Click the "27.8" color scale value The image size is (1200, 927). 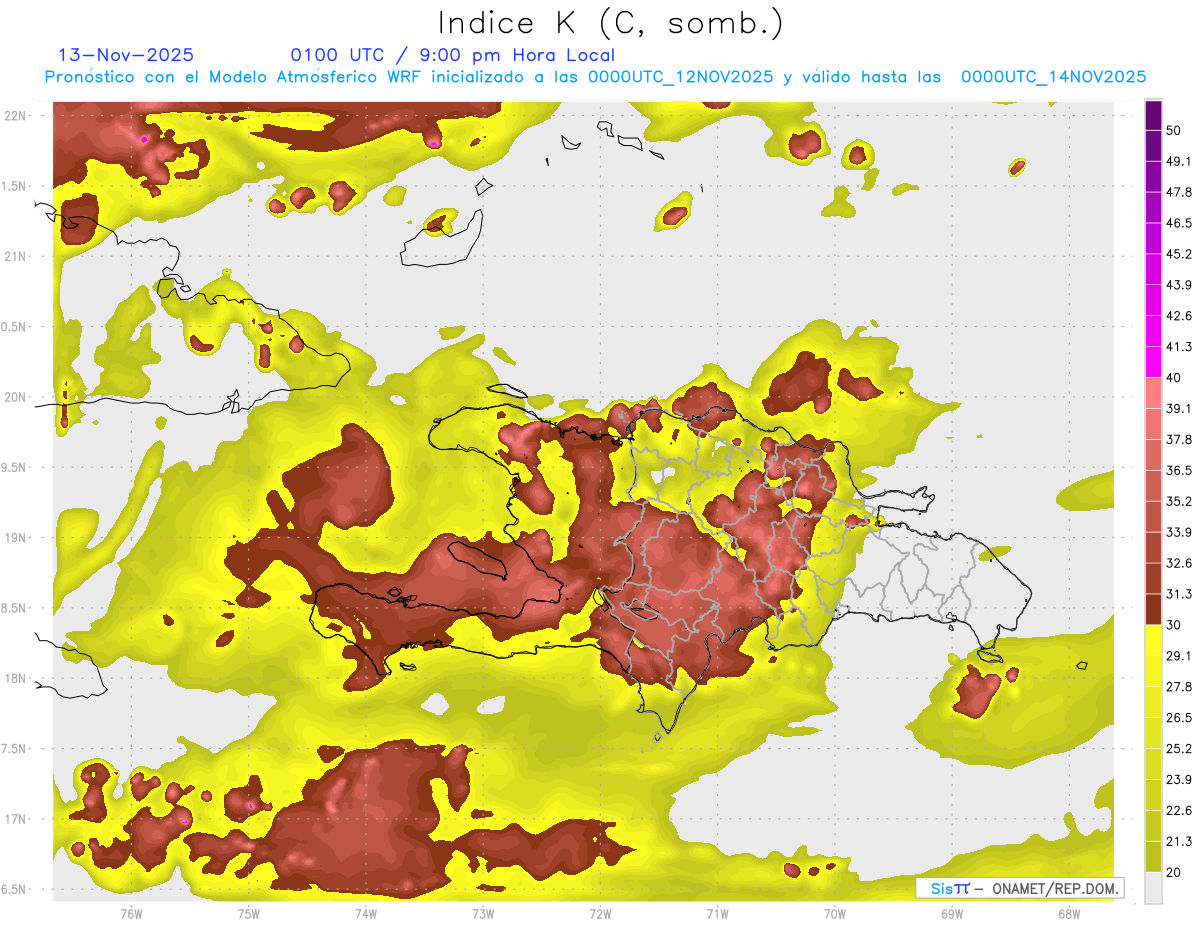1178,687
